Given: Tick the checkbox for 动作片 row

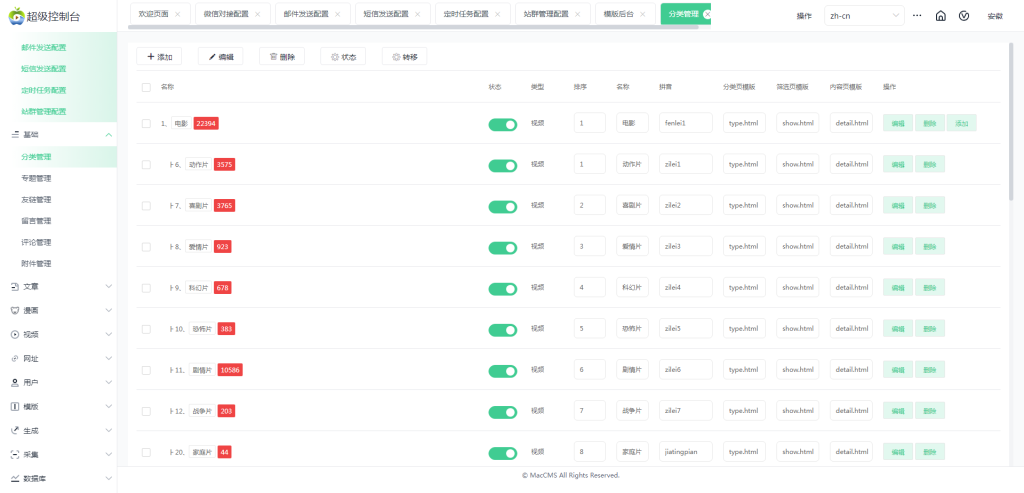Looking at the screenshot, I should point(146,164).
